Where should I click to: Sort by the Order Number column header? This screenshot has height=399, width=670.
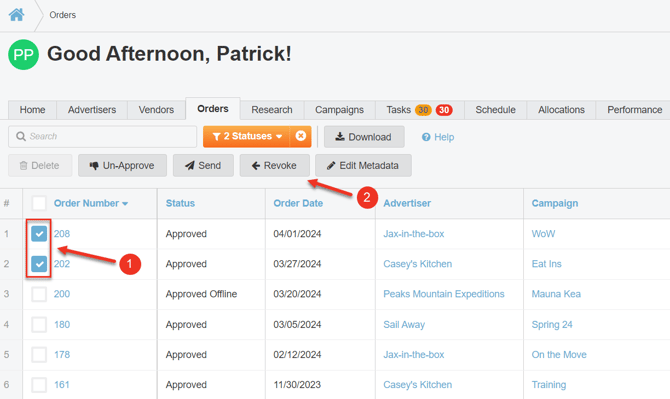click(x=91, y=203)
